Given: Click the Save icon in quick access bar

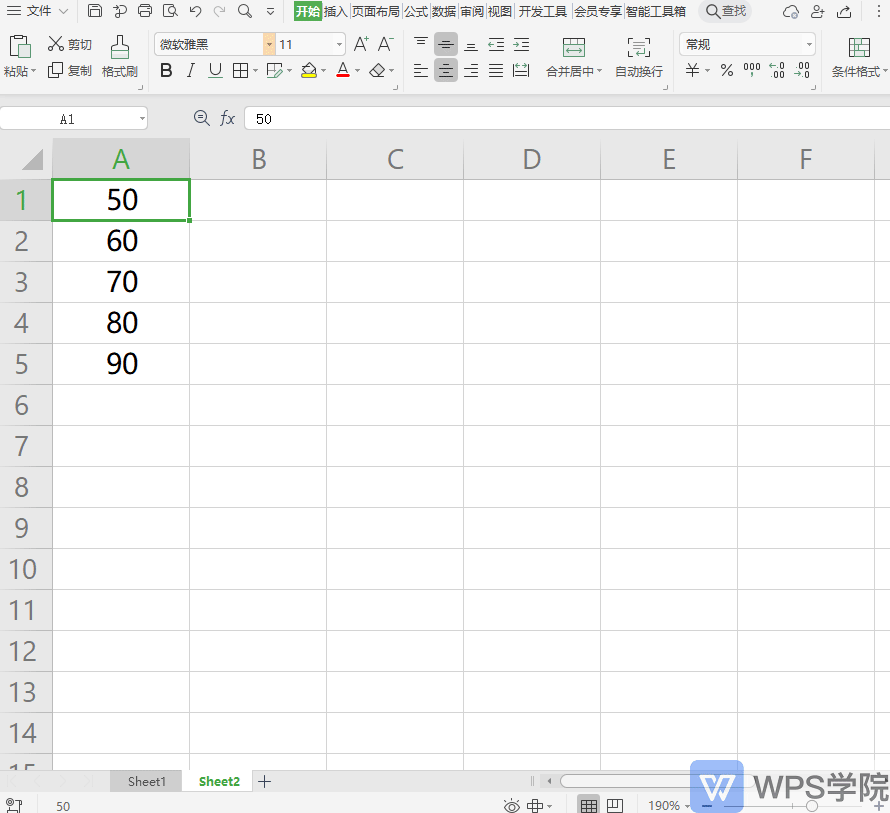Looking at the screenshot, I should click(x=95, y=11).
